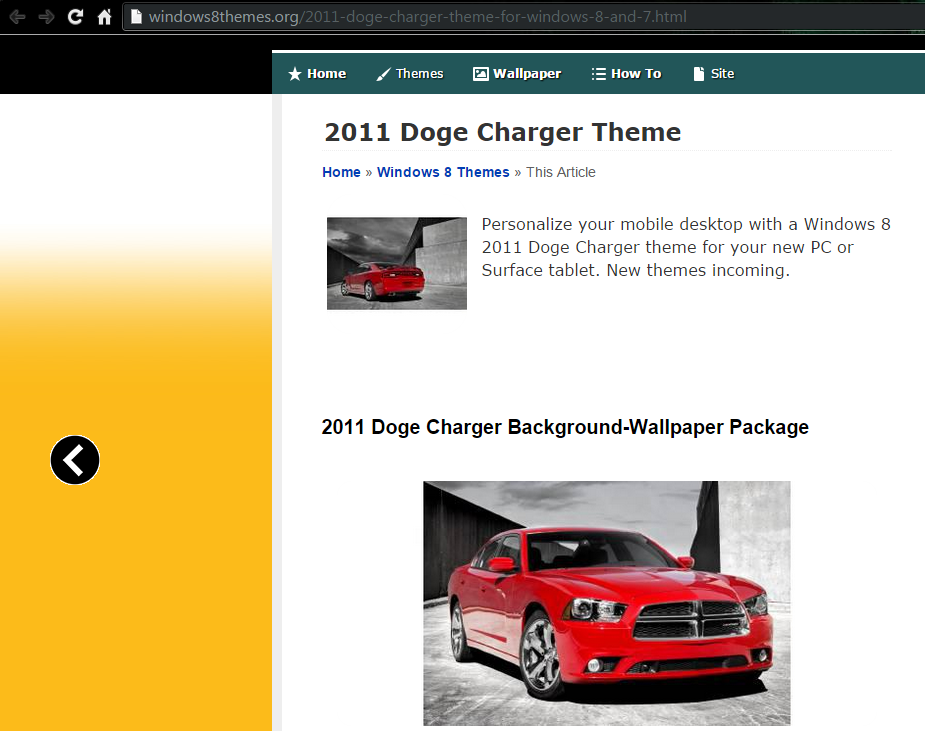Open the Site menu item
The width and height of the screenshot is (925, 731).
coord(714,74)
